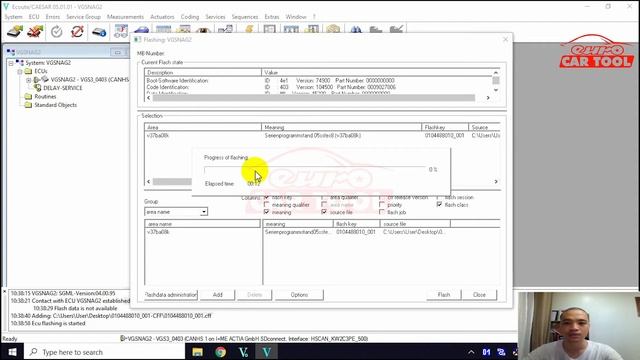
Task: Click the '01' system tray icon
Action: [x=486, y=352]
